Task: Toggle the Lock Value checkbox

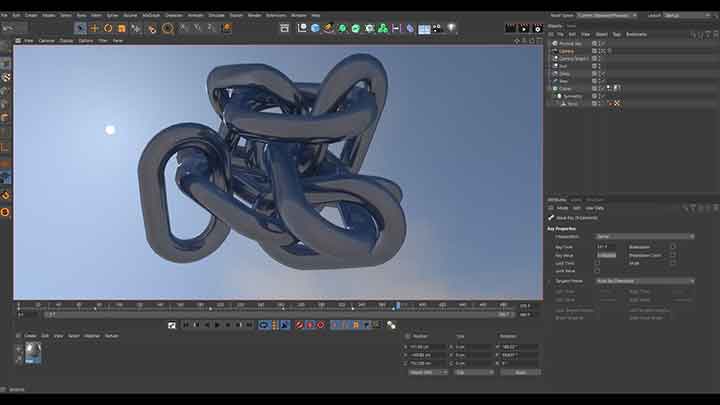Action: click(597, 271)
